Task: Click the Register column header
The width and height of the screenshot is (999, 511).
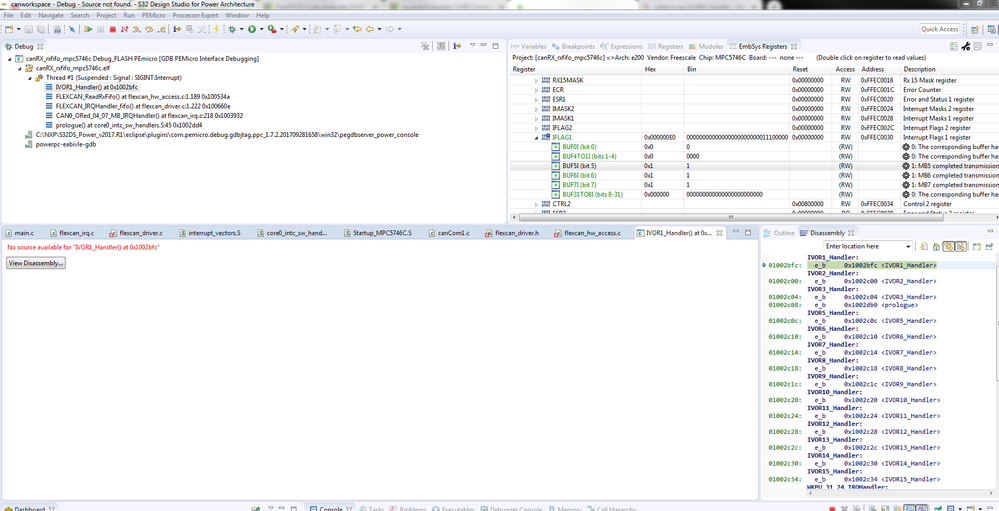Action: coord(575,69)
